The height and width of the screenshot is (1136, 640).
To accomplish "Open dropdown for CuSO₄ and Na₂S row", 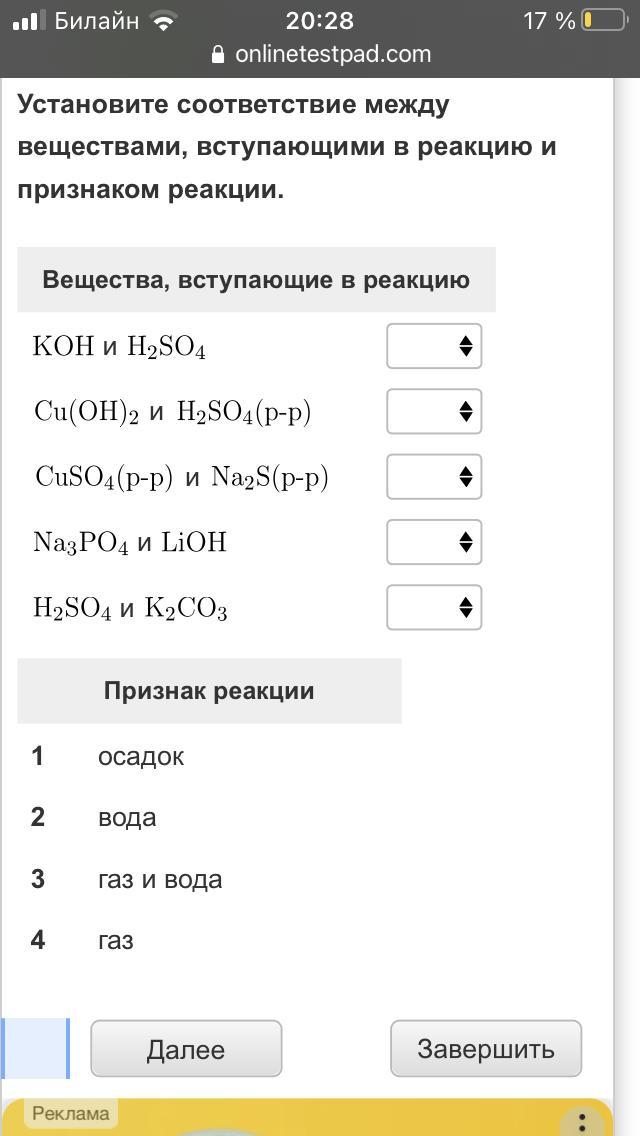I will [434, 477].
